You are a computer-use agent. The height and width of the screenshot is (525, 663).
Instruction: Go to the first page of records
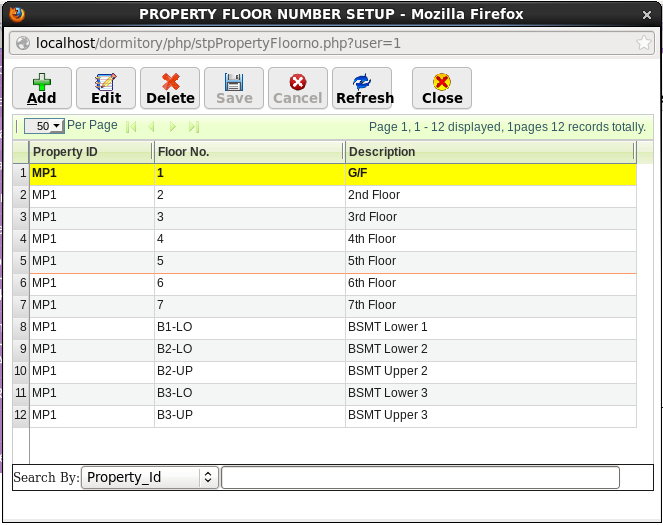click(x=131, y=127)
